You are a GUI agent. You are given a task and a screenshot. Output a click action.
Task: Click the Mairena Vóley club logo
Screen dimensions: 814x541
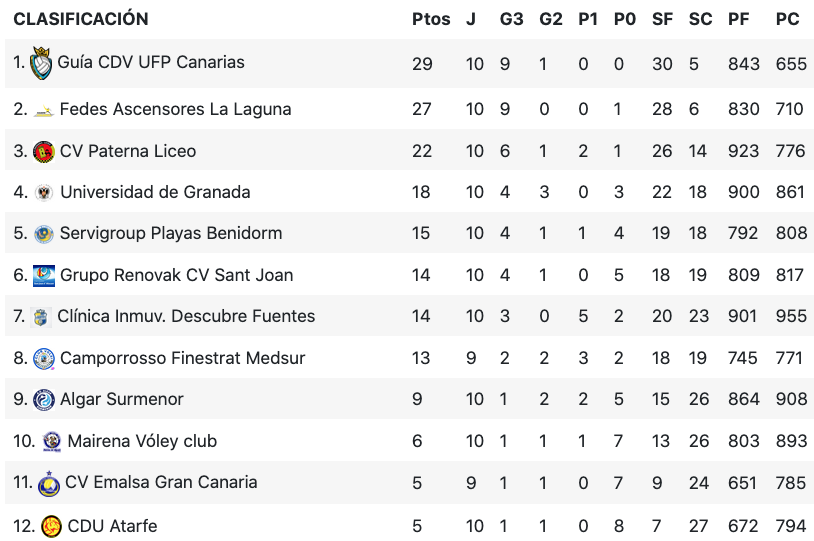click(x=52, y=441)
